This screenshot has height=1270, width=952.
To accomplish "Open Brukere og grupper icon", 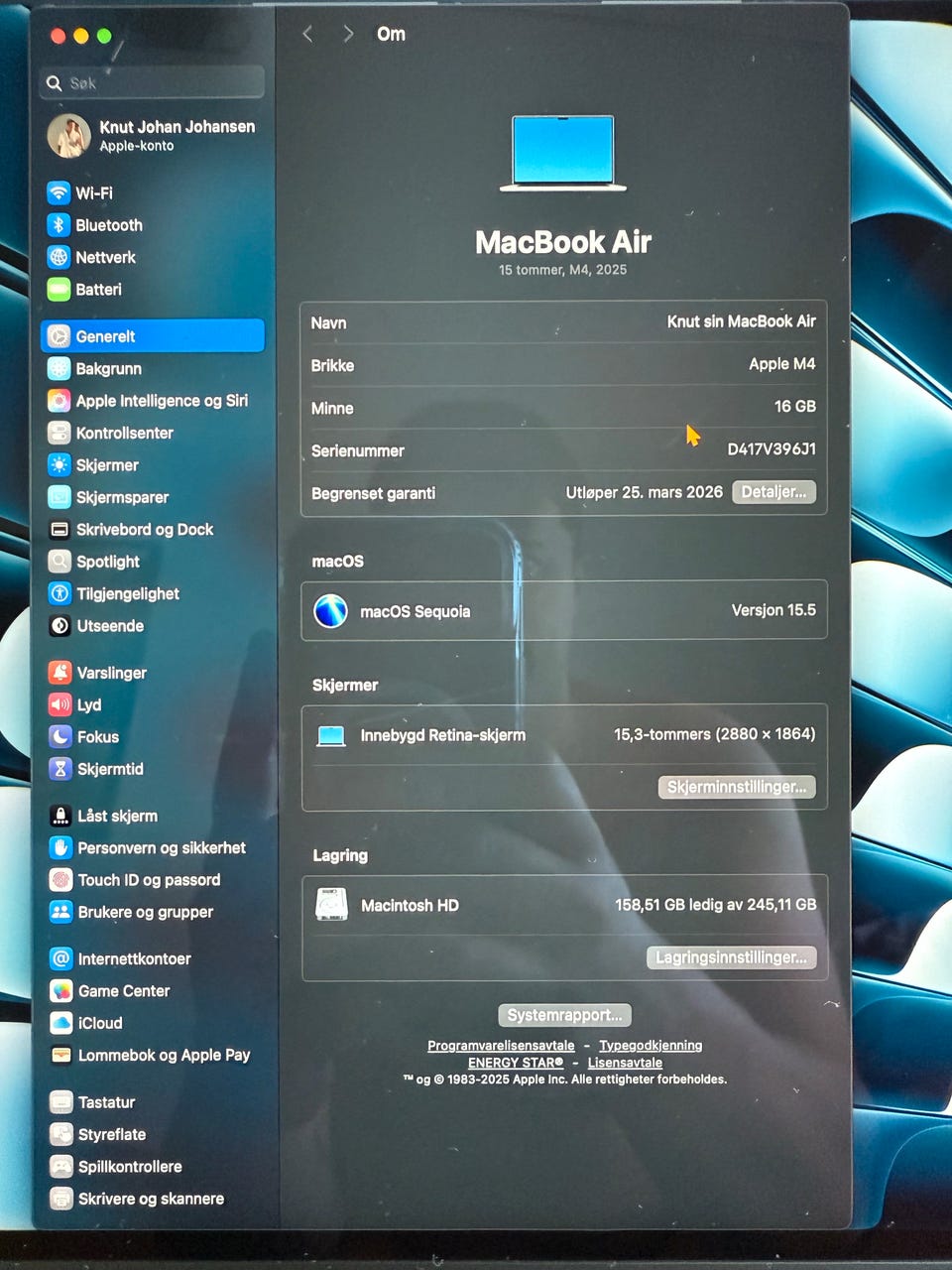I will coord(60,912).
